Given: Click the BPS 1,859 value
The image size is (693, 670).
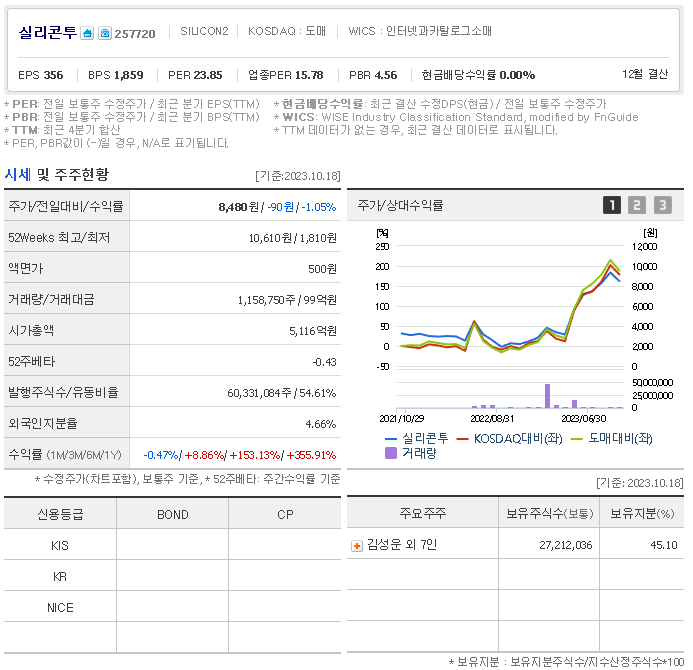Looking at the screenshot, I should [x=116, y=75].
